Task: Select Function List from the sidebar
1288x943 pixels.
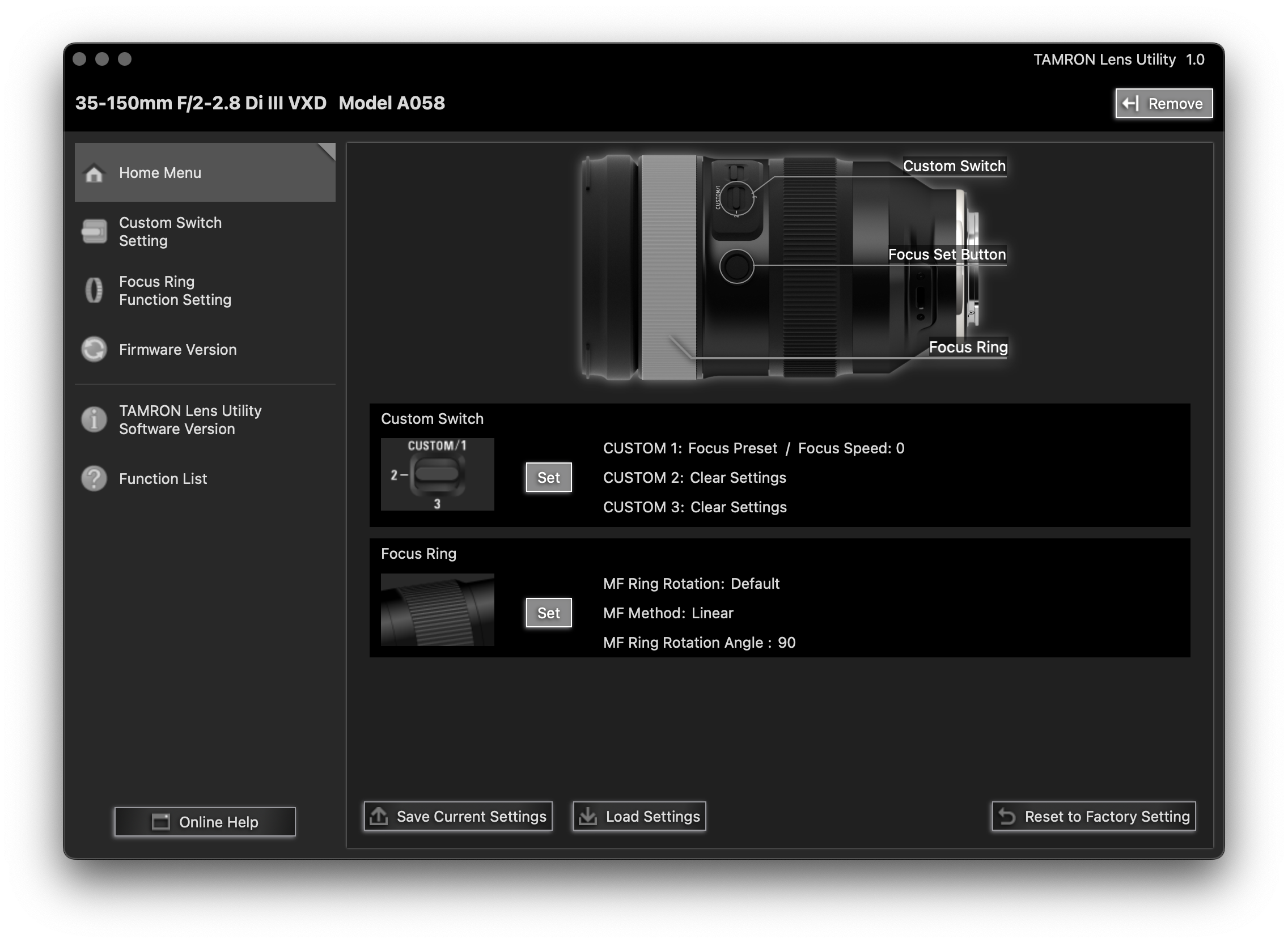Action: [x=163, y=478]
